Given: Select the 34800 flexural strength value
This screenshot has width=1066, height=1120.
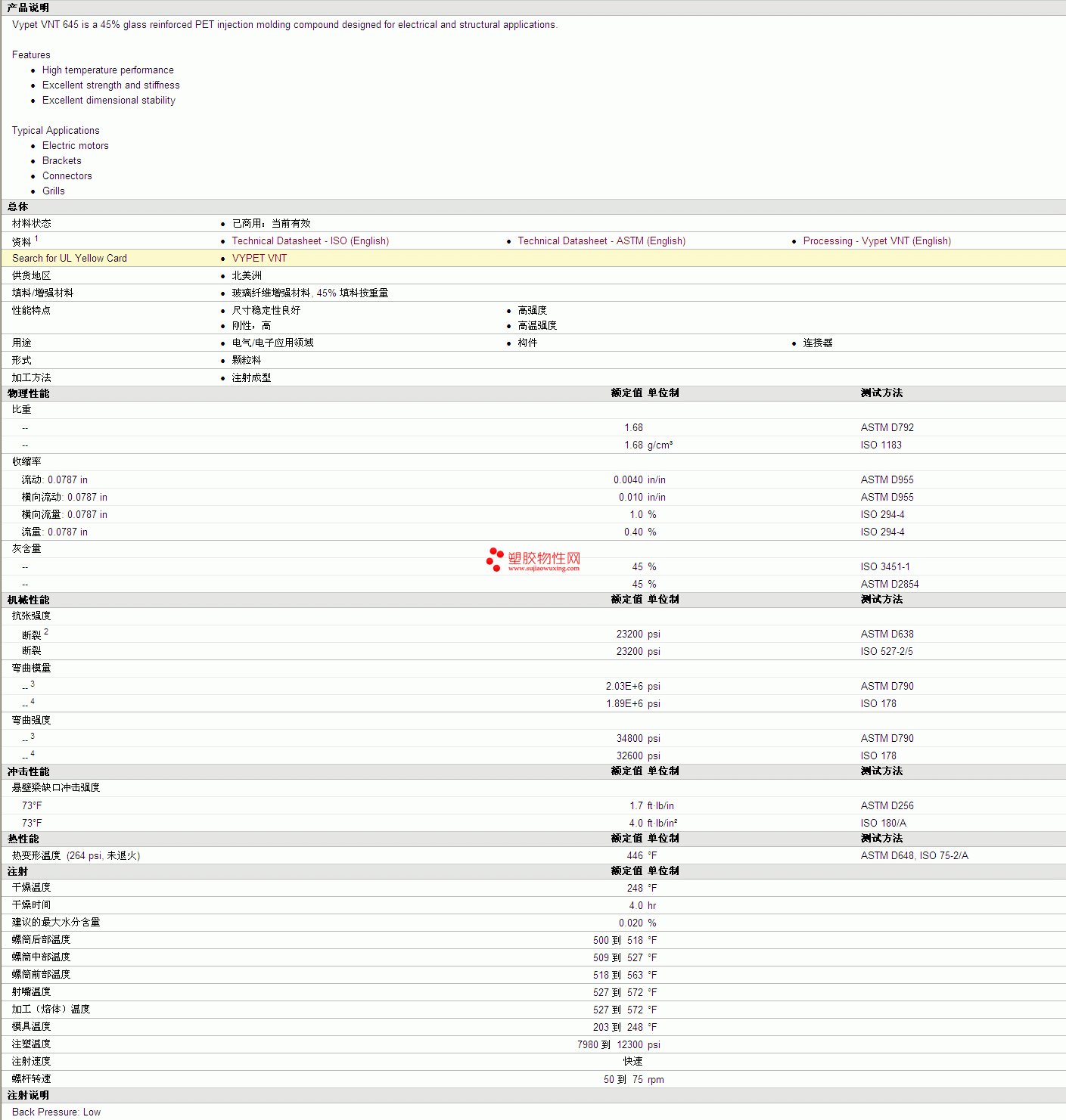Looking at the screenshot, I should coord(629,739).
